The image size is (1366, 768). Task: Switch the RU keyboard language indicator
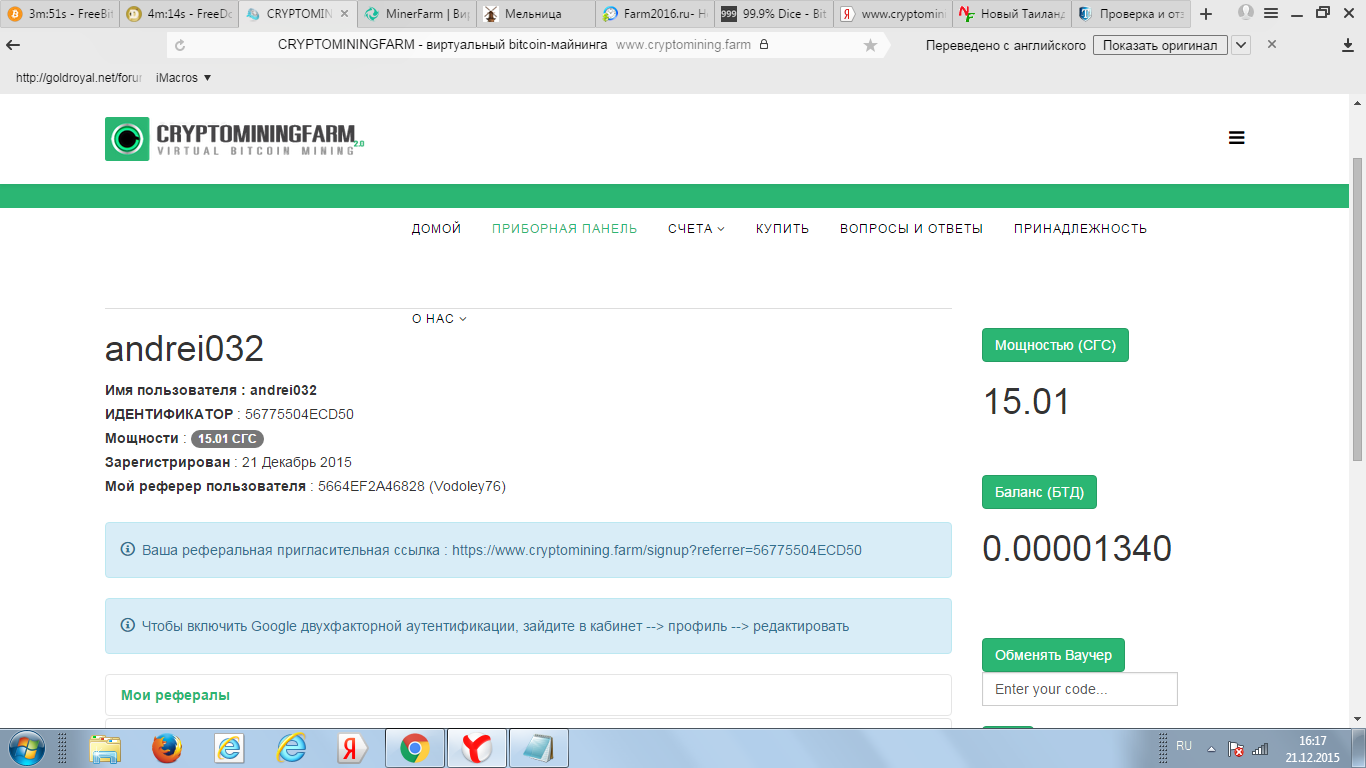[1184, 746]
